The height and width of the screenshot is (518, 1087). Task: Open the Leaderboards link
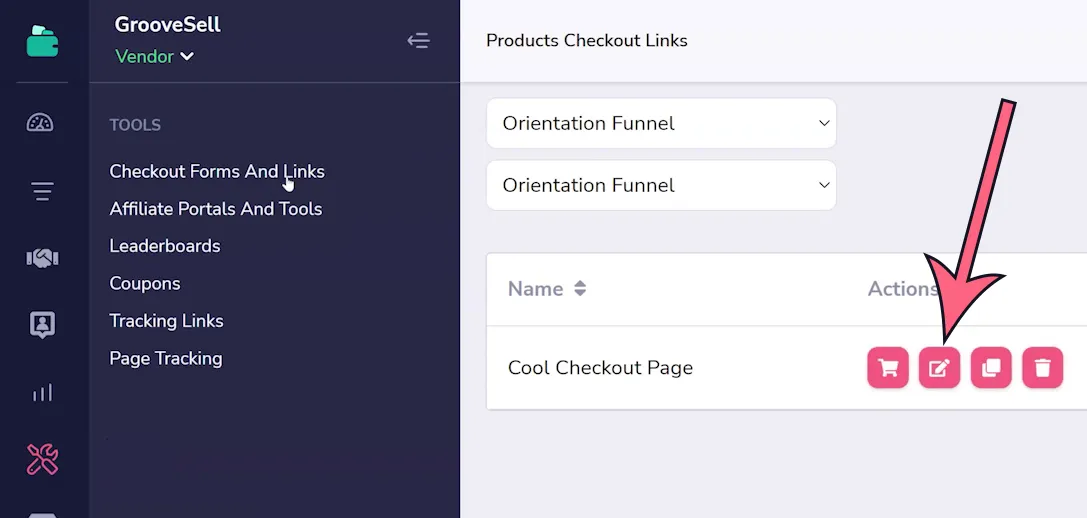(165, 246)
